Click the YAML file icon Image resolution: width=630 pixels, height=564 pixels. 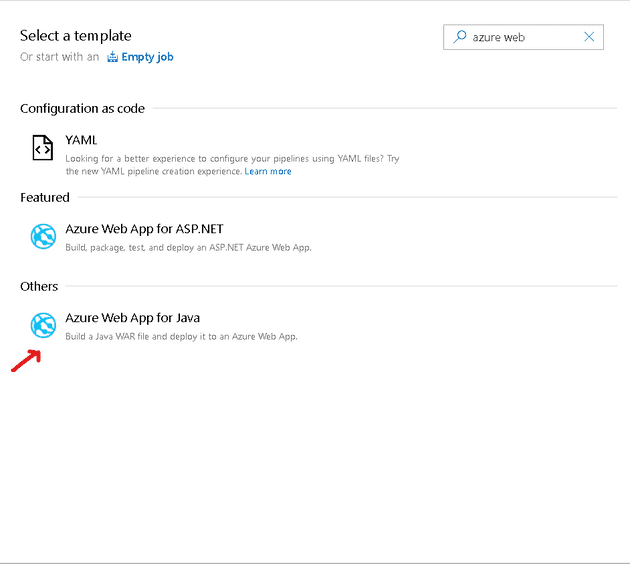click(x=43, y=148)
